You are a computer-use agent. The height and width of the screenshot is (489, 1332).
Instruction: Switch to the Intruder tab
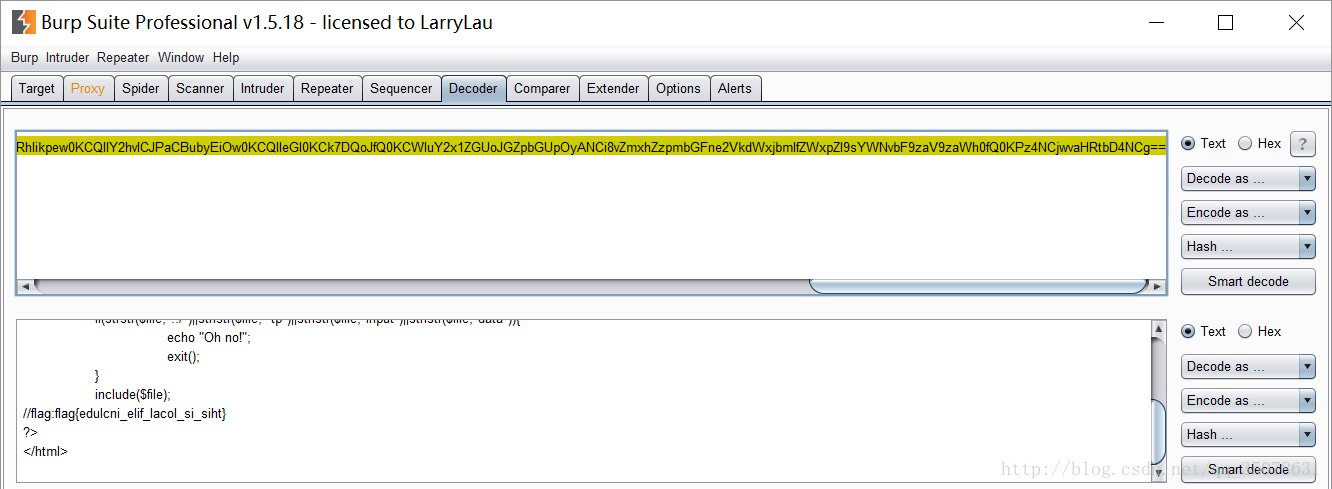(x=263, y=88)
